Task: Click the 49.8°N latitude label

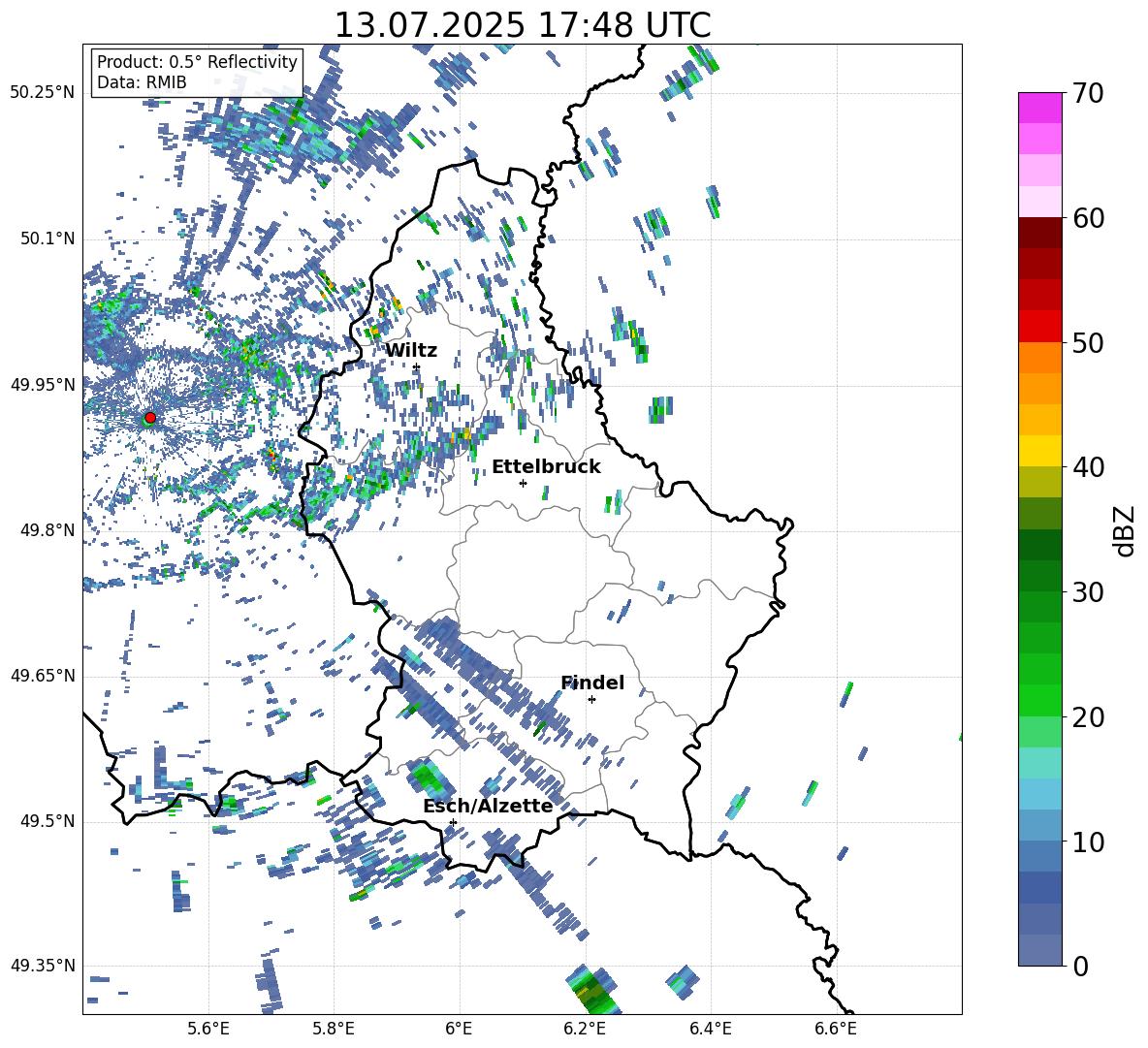Action: tap(48, 530)
